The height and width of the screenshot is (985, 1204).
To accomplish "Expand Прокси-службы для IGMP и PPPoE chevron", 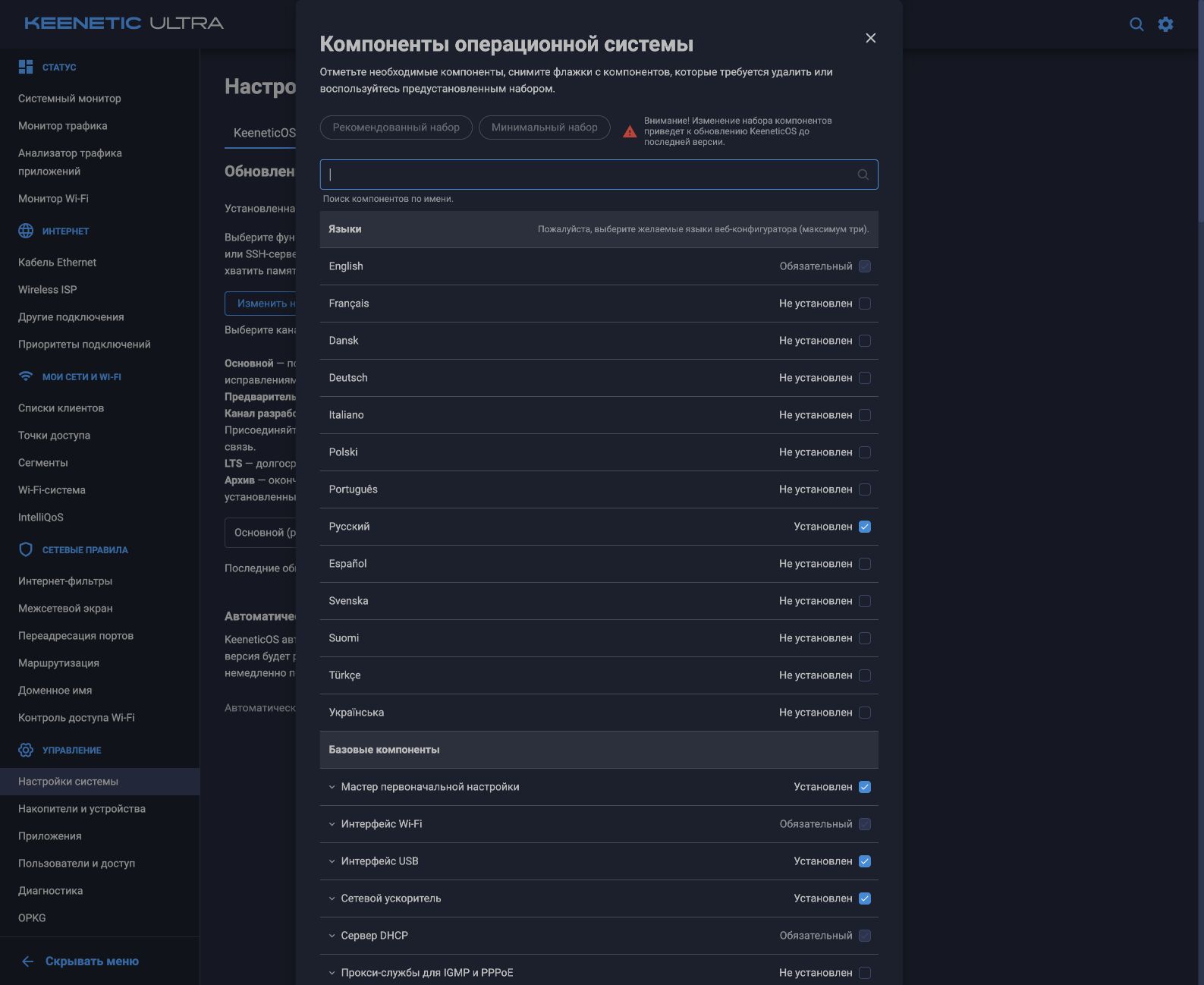I will coord(332,973).
